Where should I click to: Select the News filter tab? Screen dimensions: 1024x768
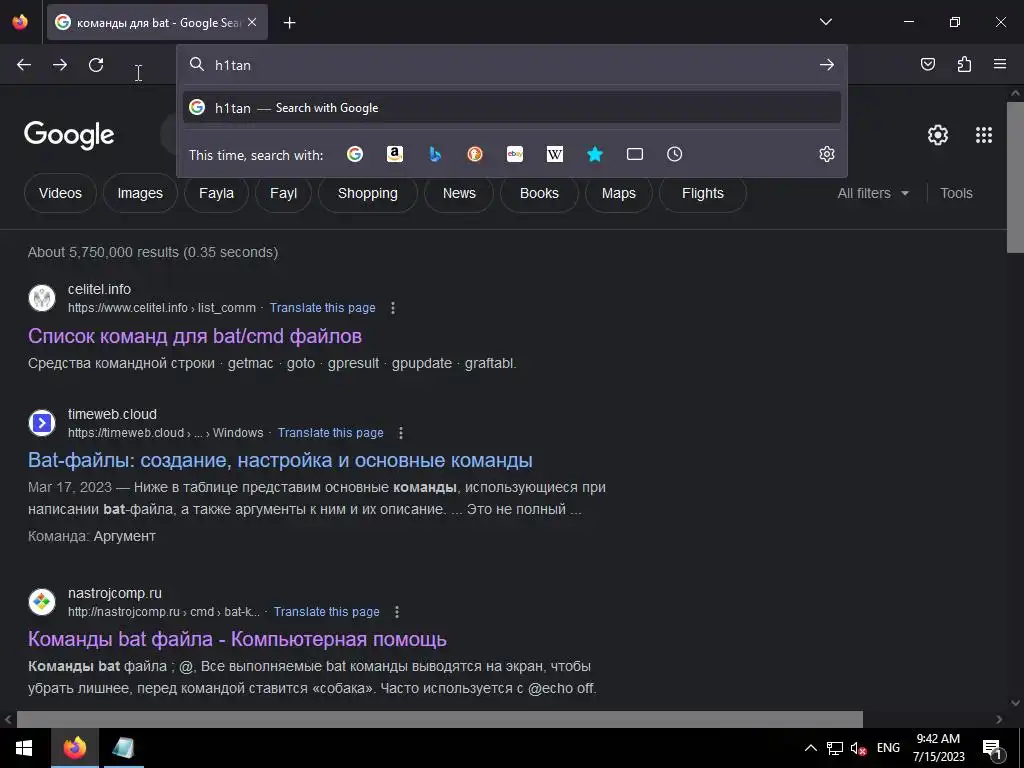coord(459,193)
